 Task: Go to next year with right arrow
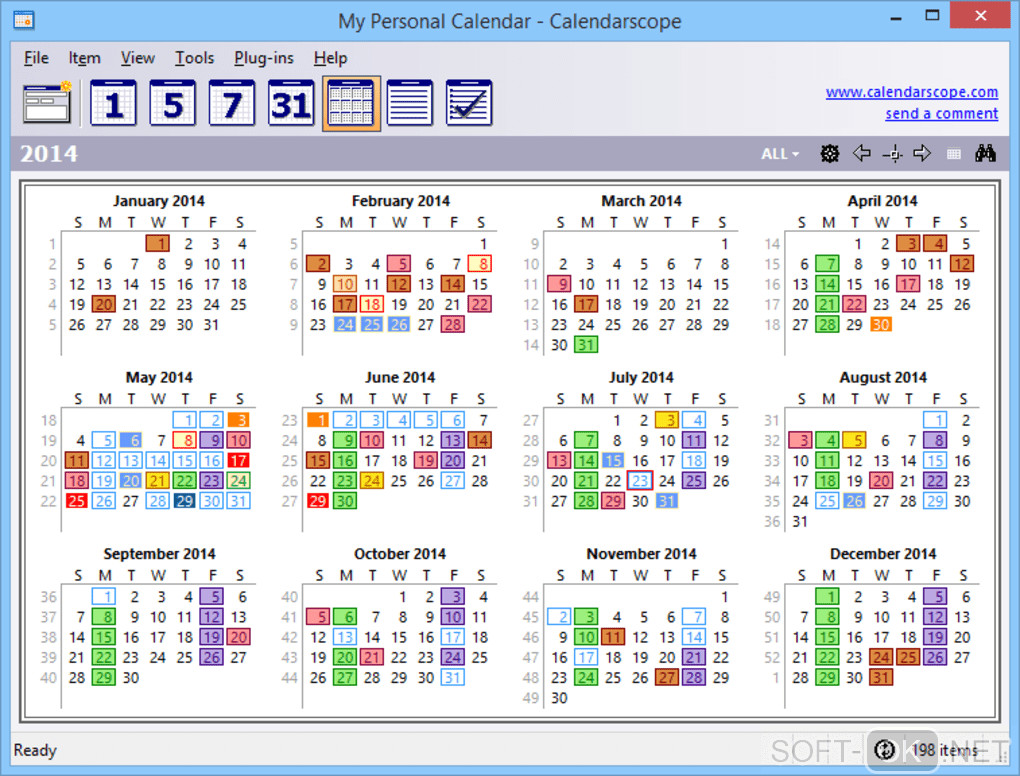(922, 154)
